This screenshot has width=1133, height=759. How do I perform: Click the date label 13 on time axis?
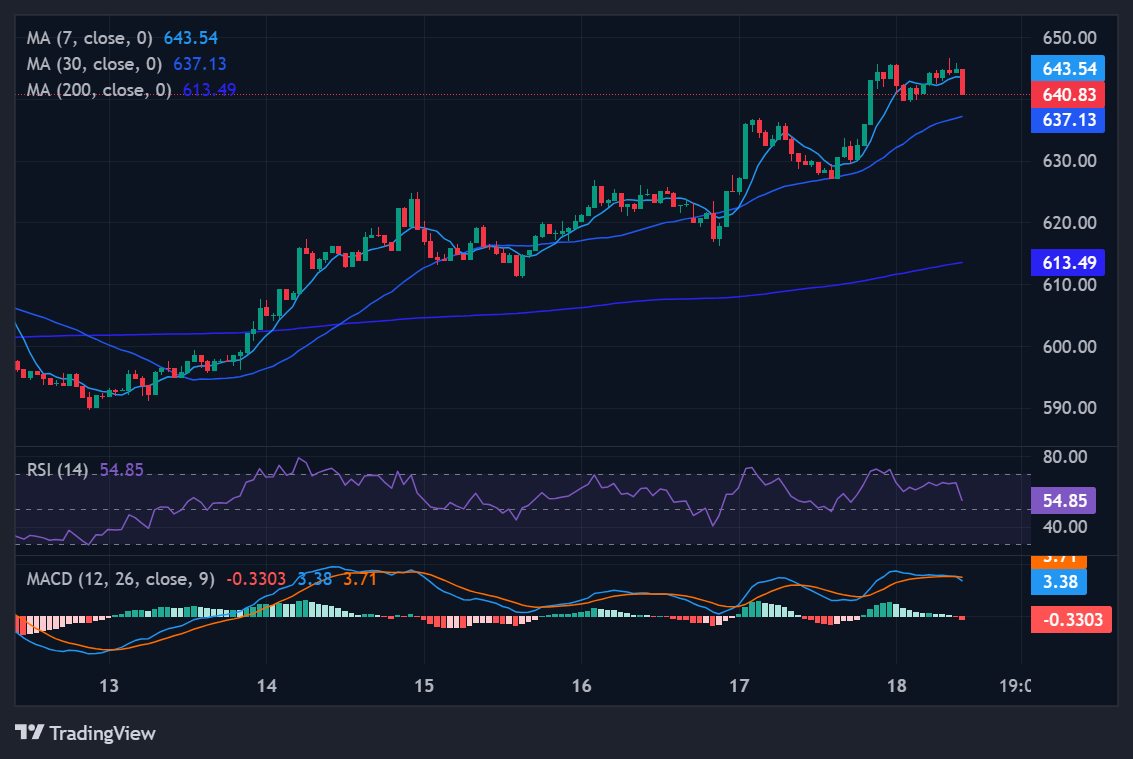(109, 686)
